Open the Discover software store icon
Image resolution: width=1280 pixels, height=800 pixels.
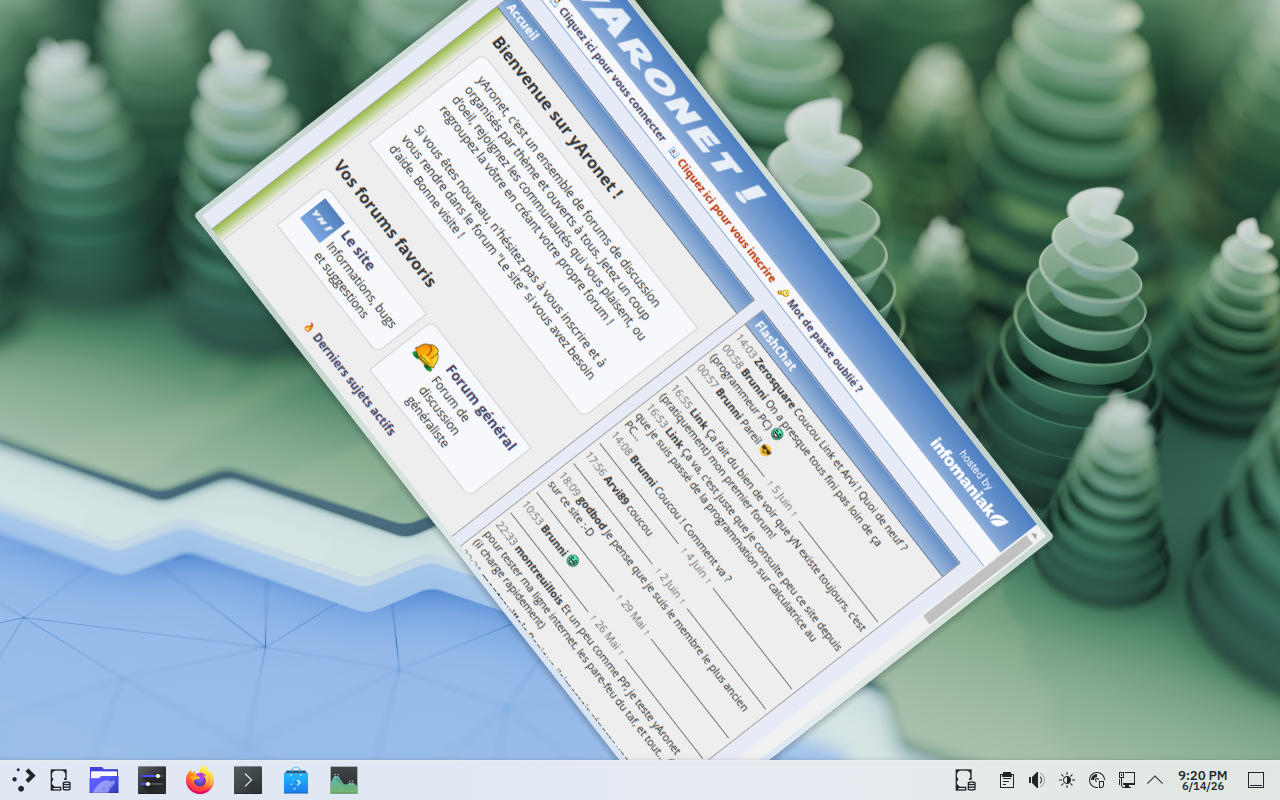(296, 780)
